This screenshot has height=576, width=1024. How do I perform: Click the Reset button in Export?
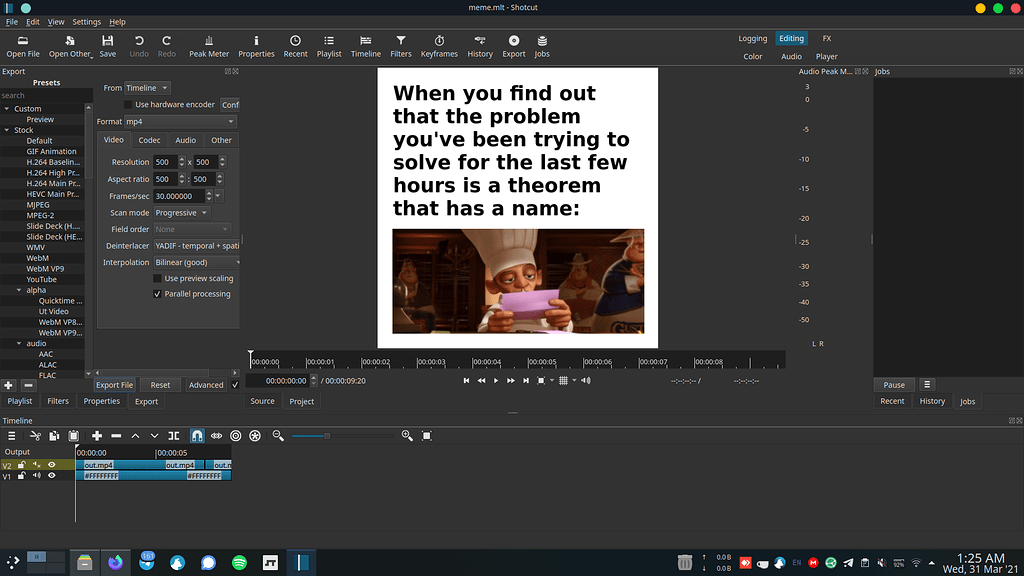pos(160,385)
